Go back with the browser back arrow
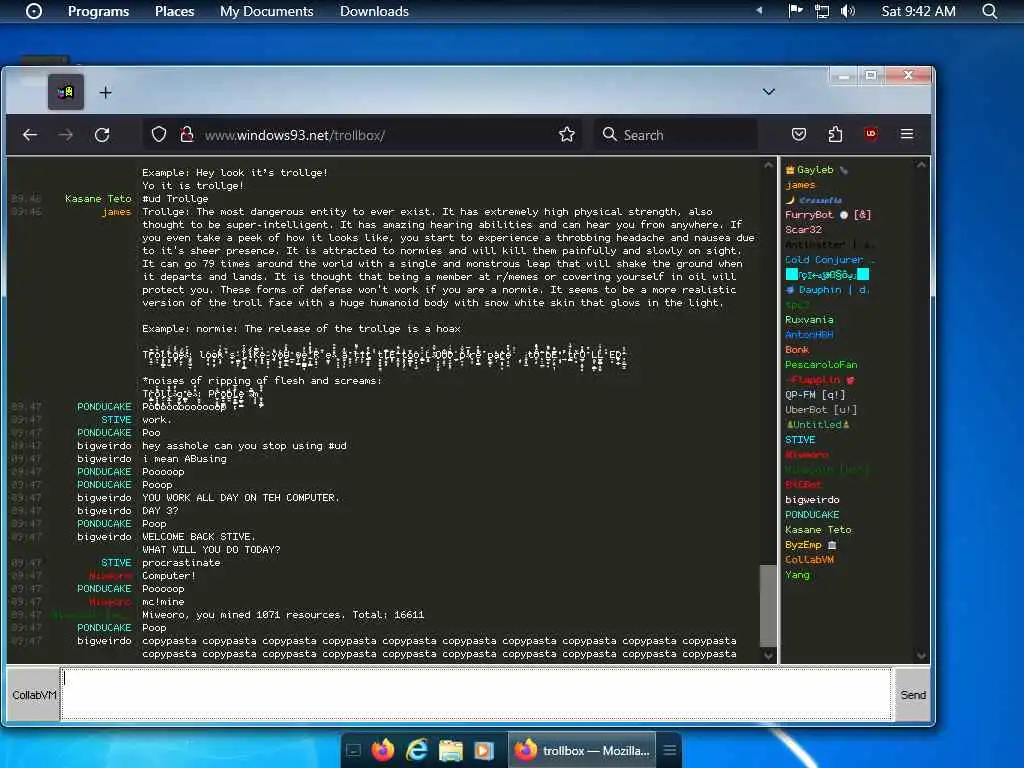This screenshot has height=768, width=1024. [30, 135]
